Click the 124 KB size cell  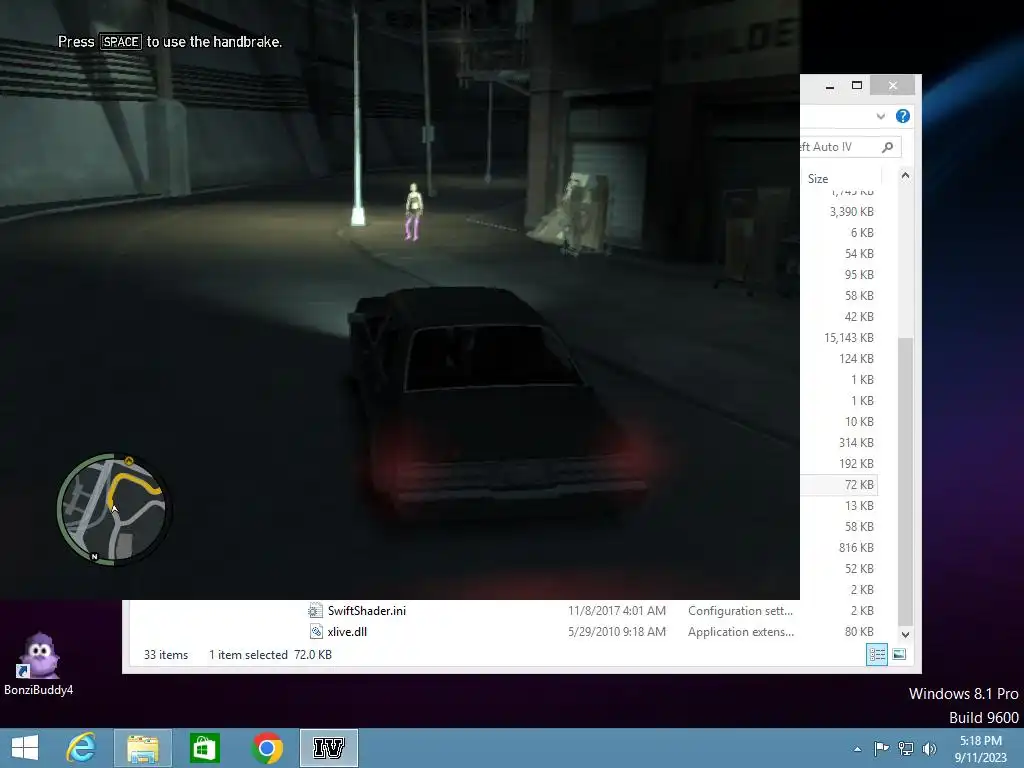pos(856,359)
